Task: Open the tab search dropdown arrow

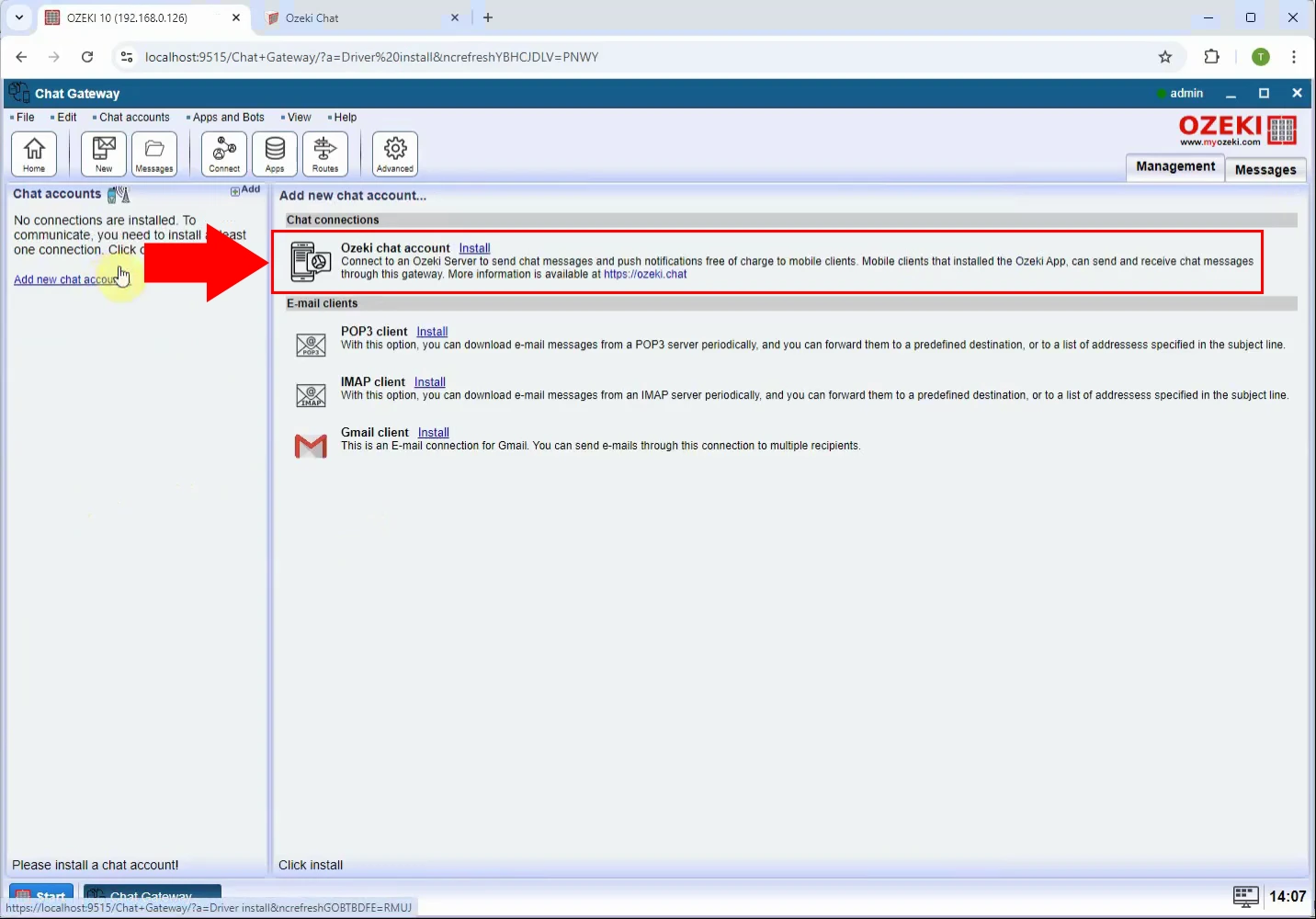Action: click(18, 17)
